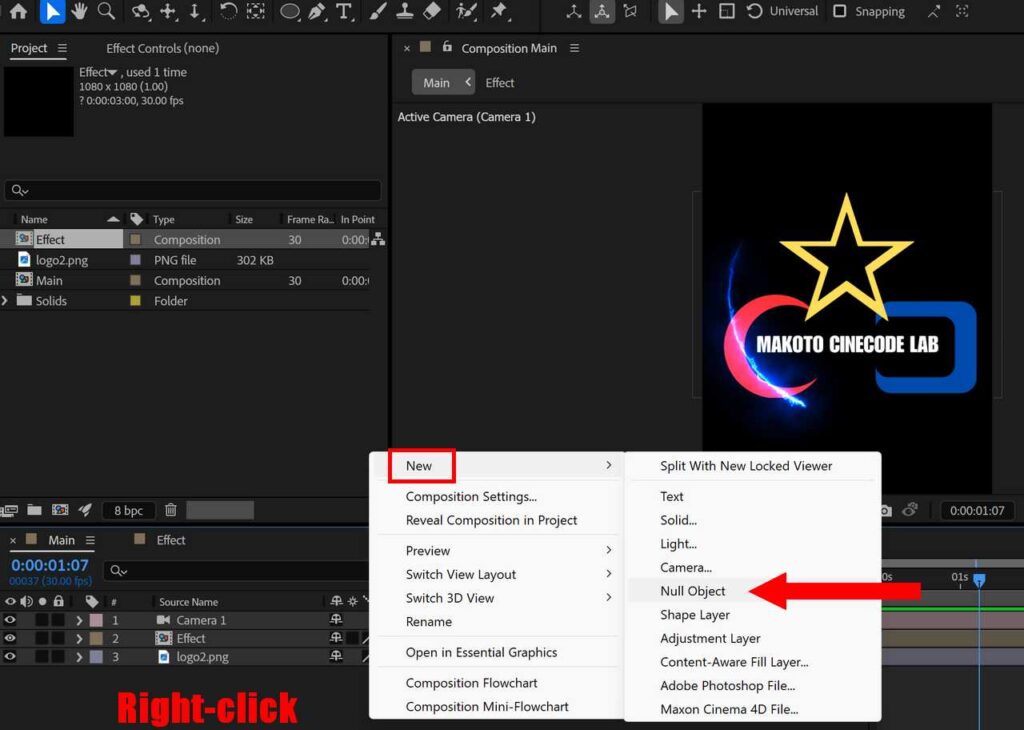1024x730 pixels.
Task: Select the Type tool
Action: 344,11
